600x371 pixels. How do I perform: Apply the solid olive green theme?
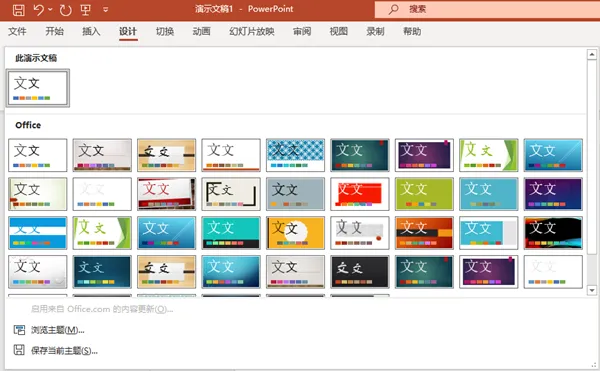tap(424, 194)
